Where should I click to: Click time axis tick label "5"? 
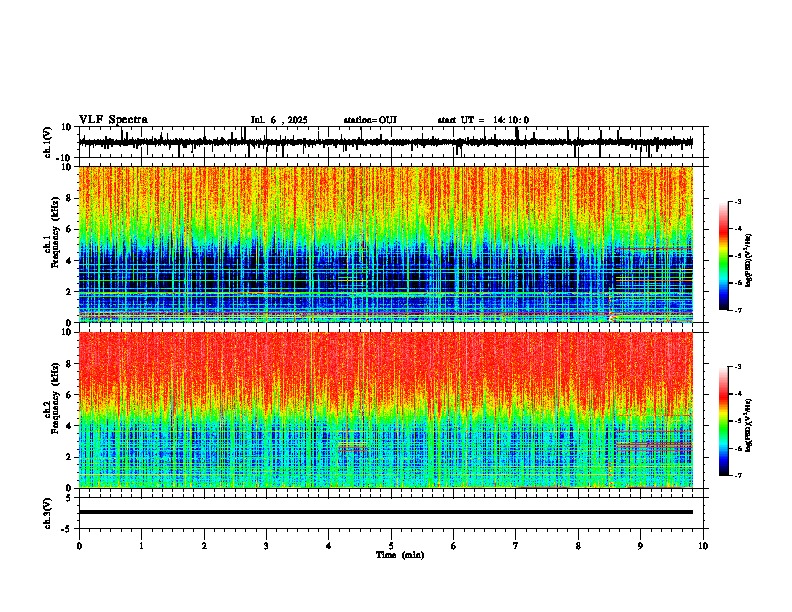391,546
